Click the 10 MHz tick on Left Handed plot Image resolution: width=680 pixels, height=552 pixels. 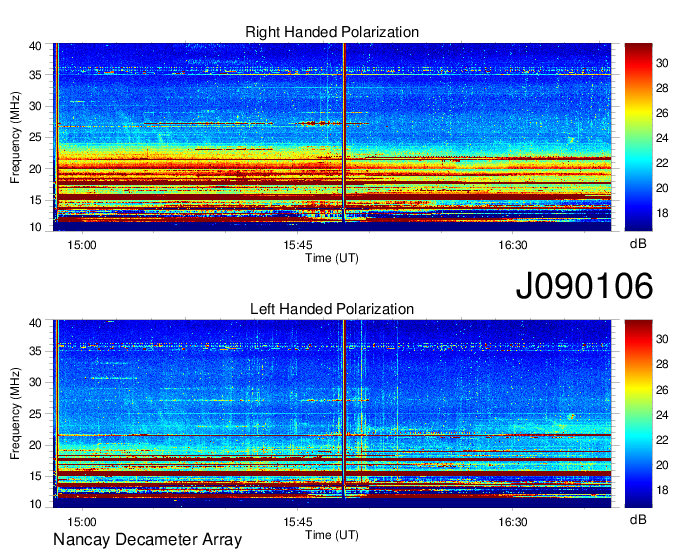(36, 504)
